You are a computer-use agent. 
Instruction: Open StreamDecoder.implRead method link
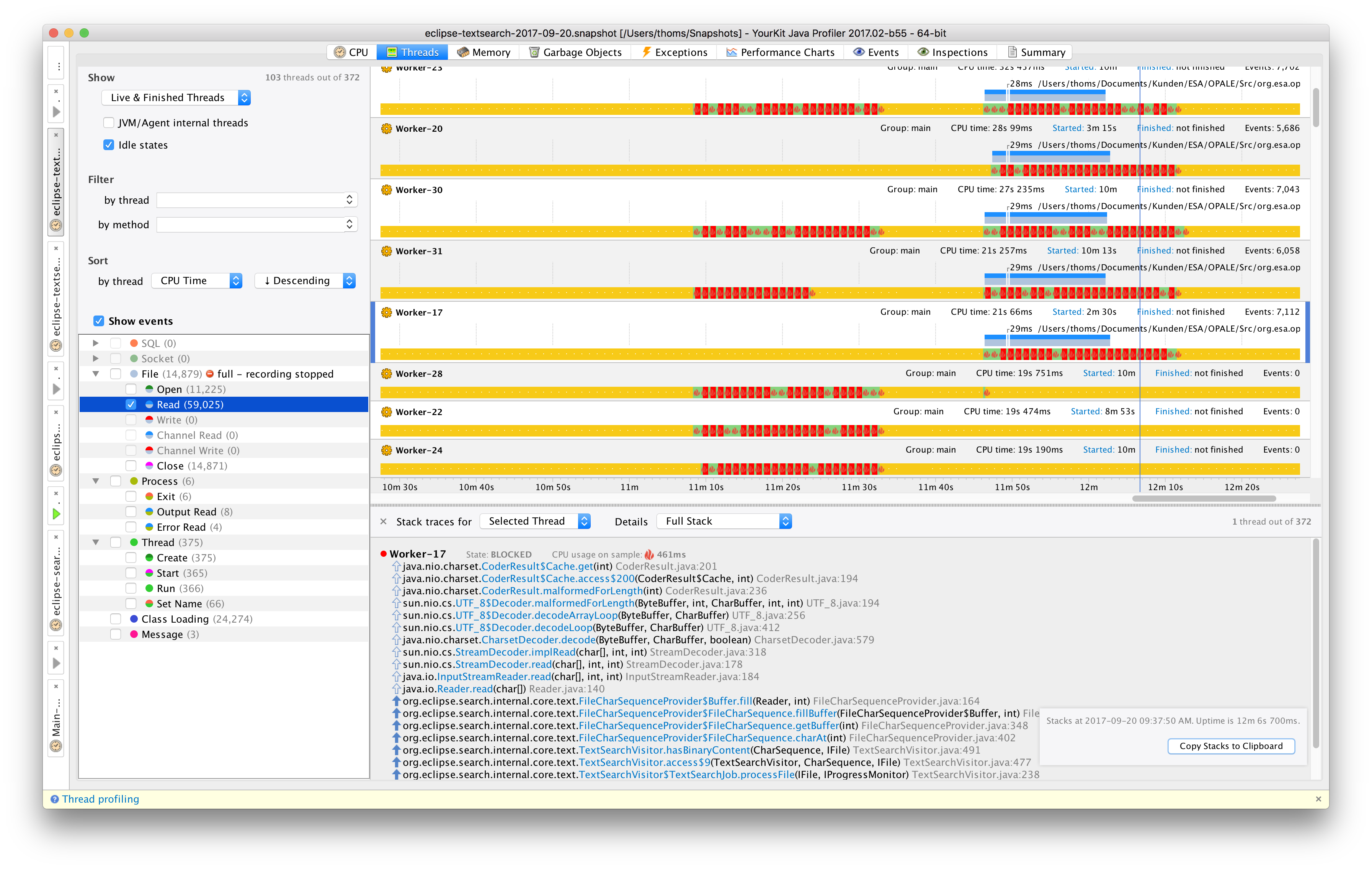point(515,652)
